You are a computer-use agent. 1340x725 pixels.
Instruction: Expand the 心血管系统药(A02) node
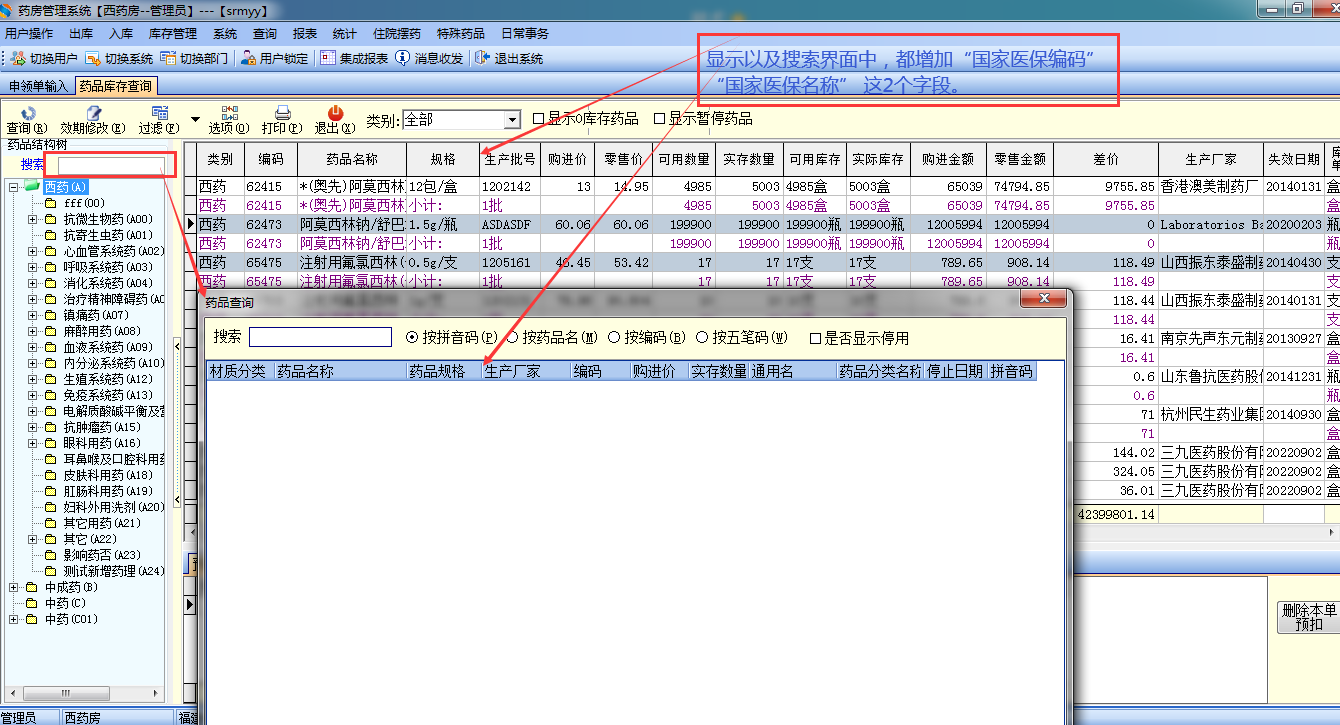tap(33, 251)
